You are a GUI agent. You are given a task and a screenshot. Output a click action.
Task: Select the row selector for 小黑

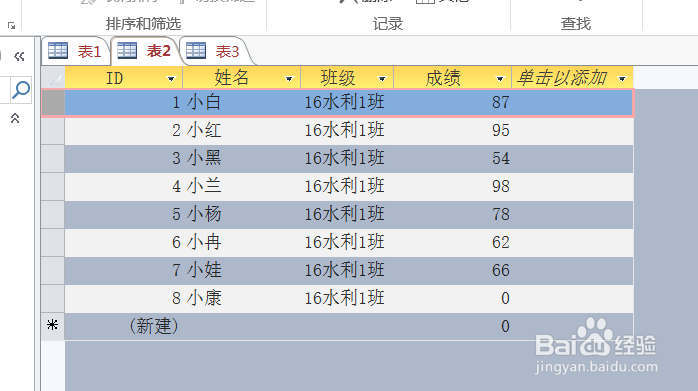(x=53, y=159)
